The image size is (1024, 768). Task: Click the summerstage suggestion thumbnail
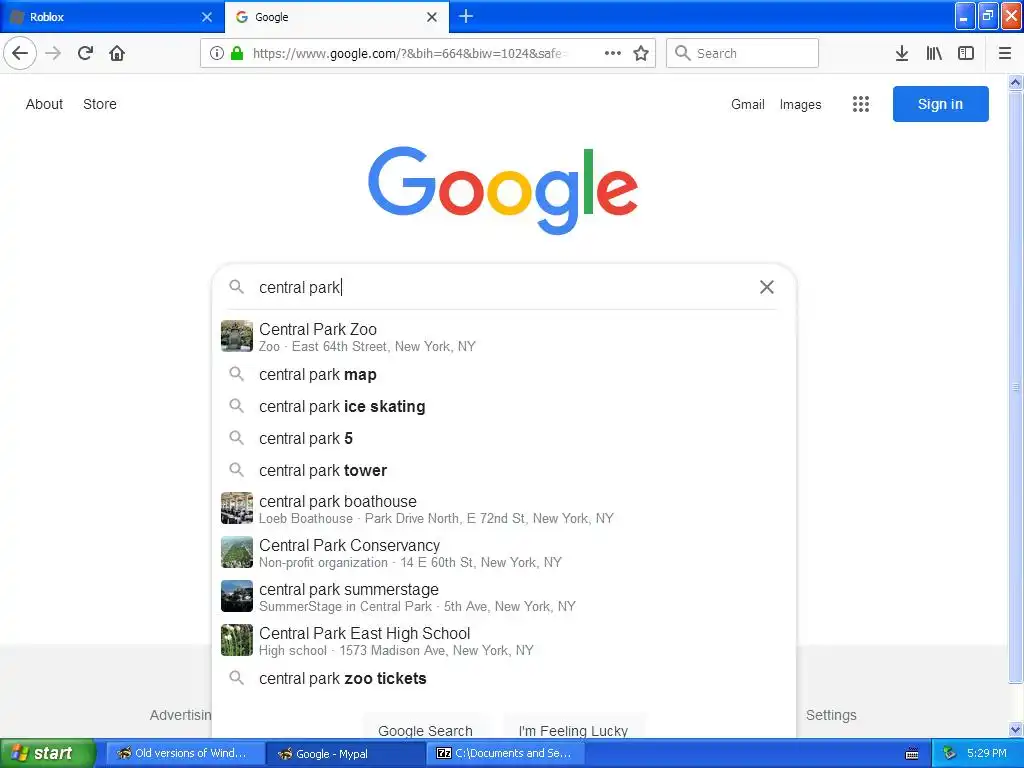(x=236, y=596)
